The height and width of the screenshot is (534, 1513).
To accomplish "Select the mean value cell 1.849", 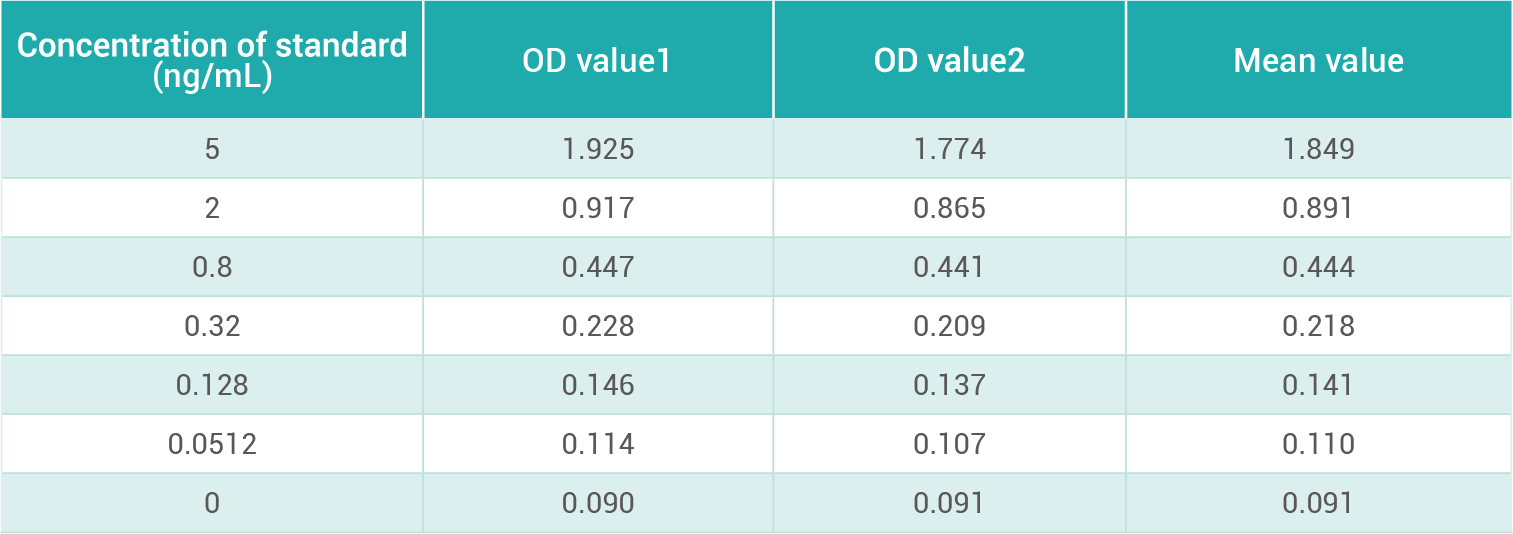I will point(1318,149).
